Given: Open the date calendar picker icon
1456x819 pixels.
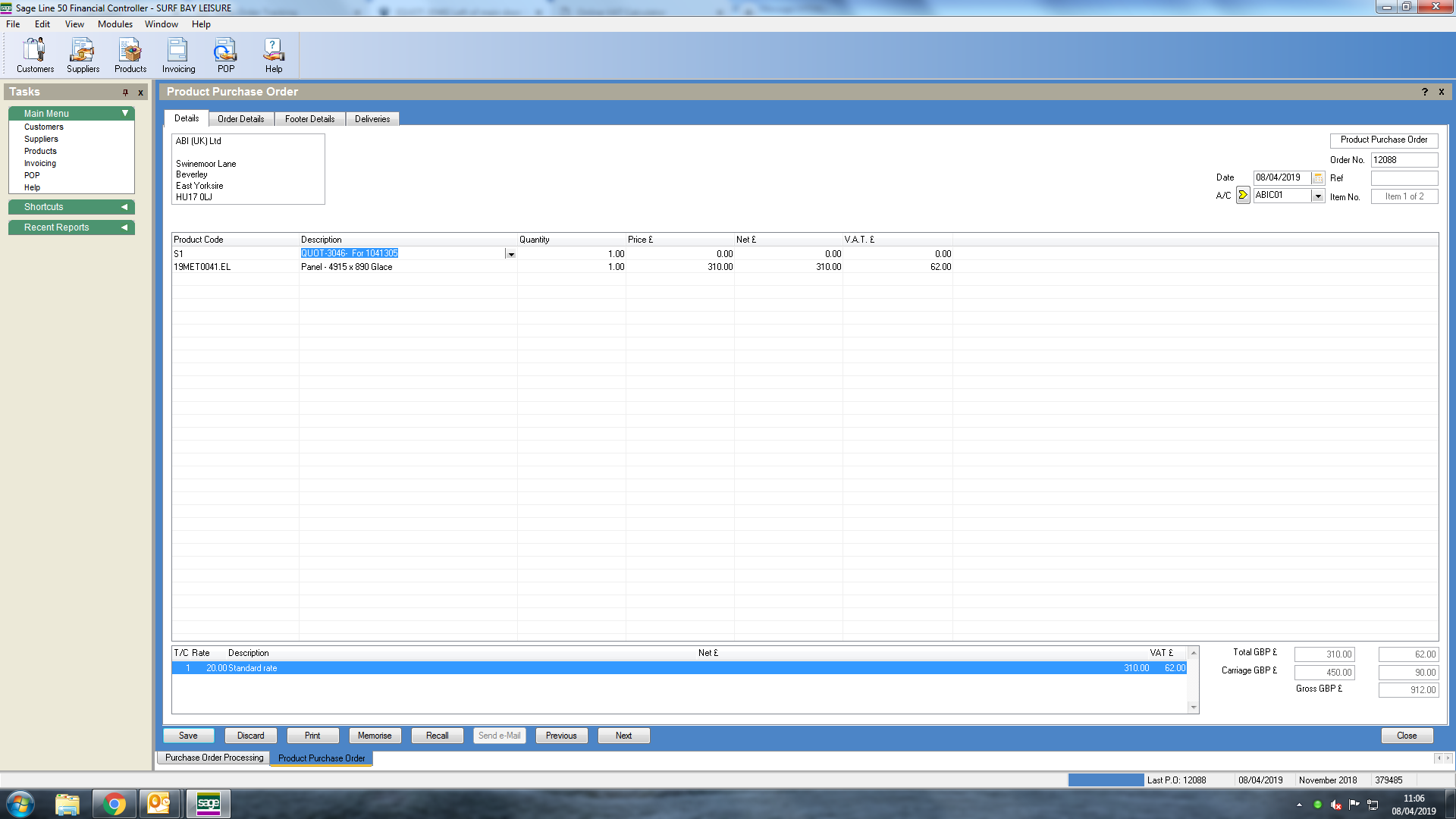Looking at the screenshot, I should (x=1318, y=178).
